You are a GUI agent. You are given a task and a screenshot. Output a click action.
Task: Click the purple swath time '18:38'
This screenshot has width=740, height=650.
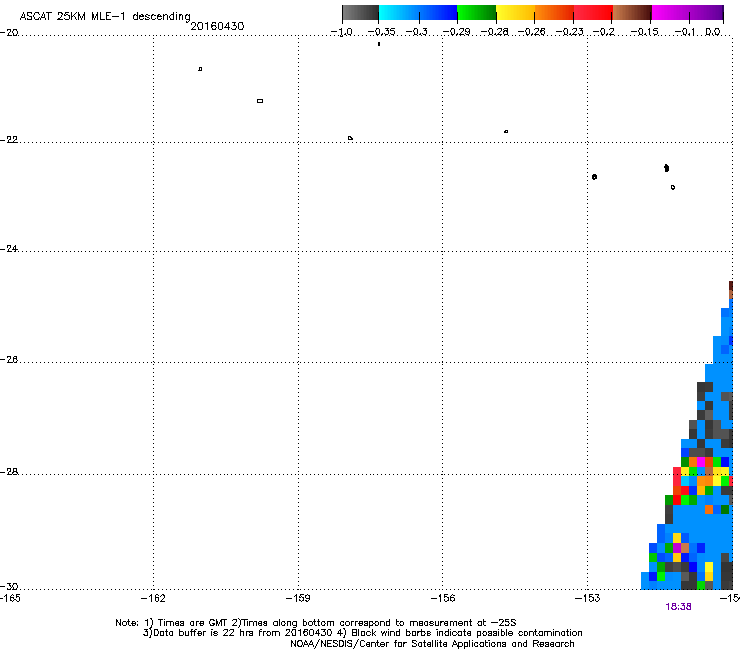pyautogui.click(x=678, y=607)
